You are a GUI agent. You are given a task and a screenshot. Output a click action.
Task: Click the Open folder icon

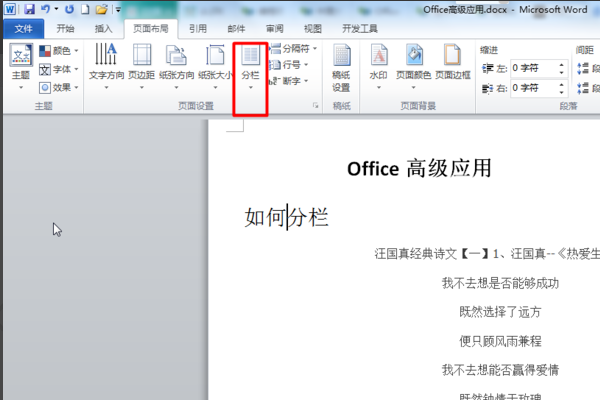[x=101, y=9]
